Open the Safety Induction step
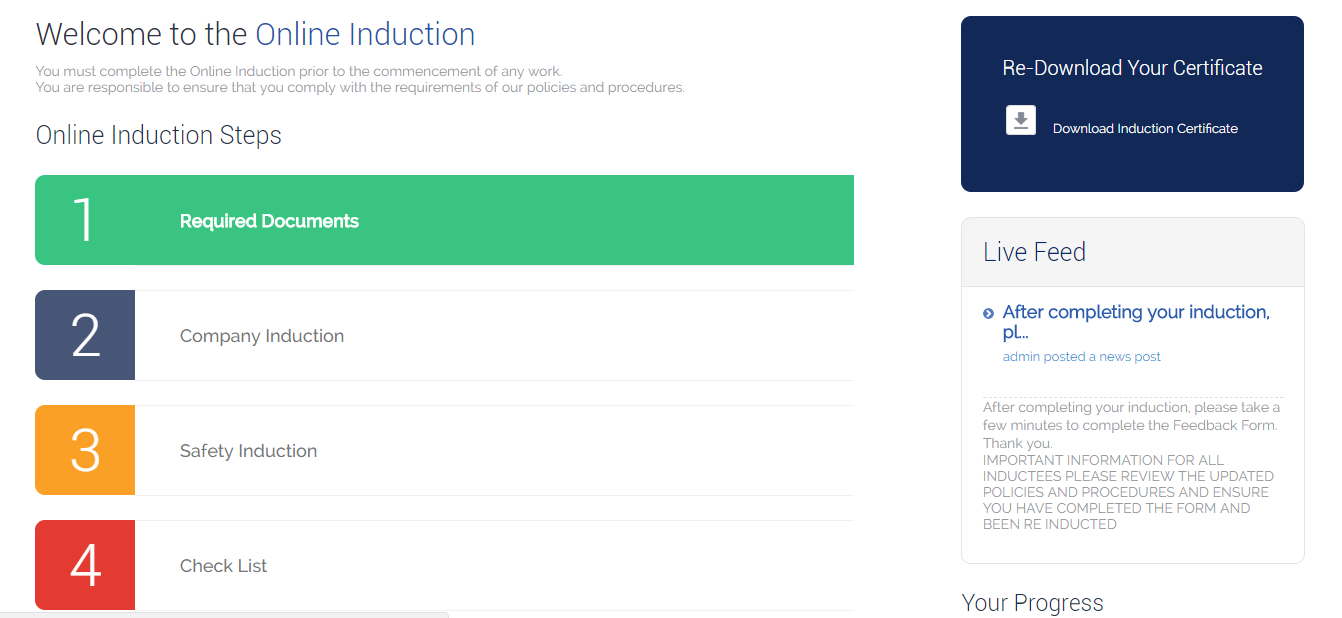1342x618 pixels. [248, 451]
